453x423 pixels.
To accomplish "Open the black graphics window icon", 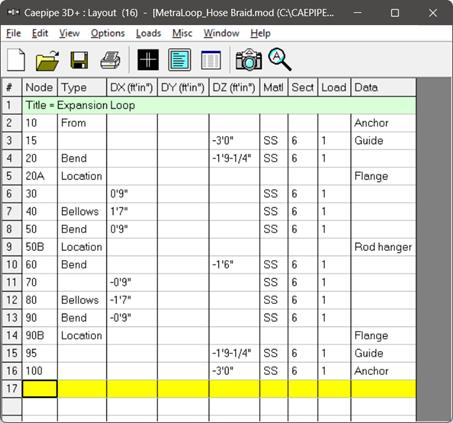I will (148, 60).
